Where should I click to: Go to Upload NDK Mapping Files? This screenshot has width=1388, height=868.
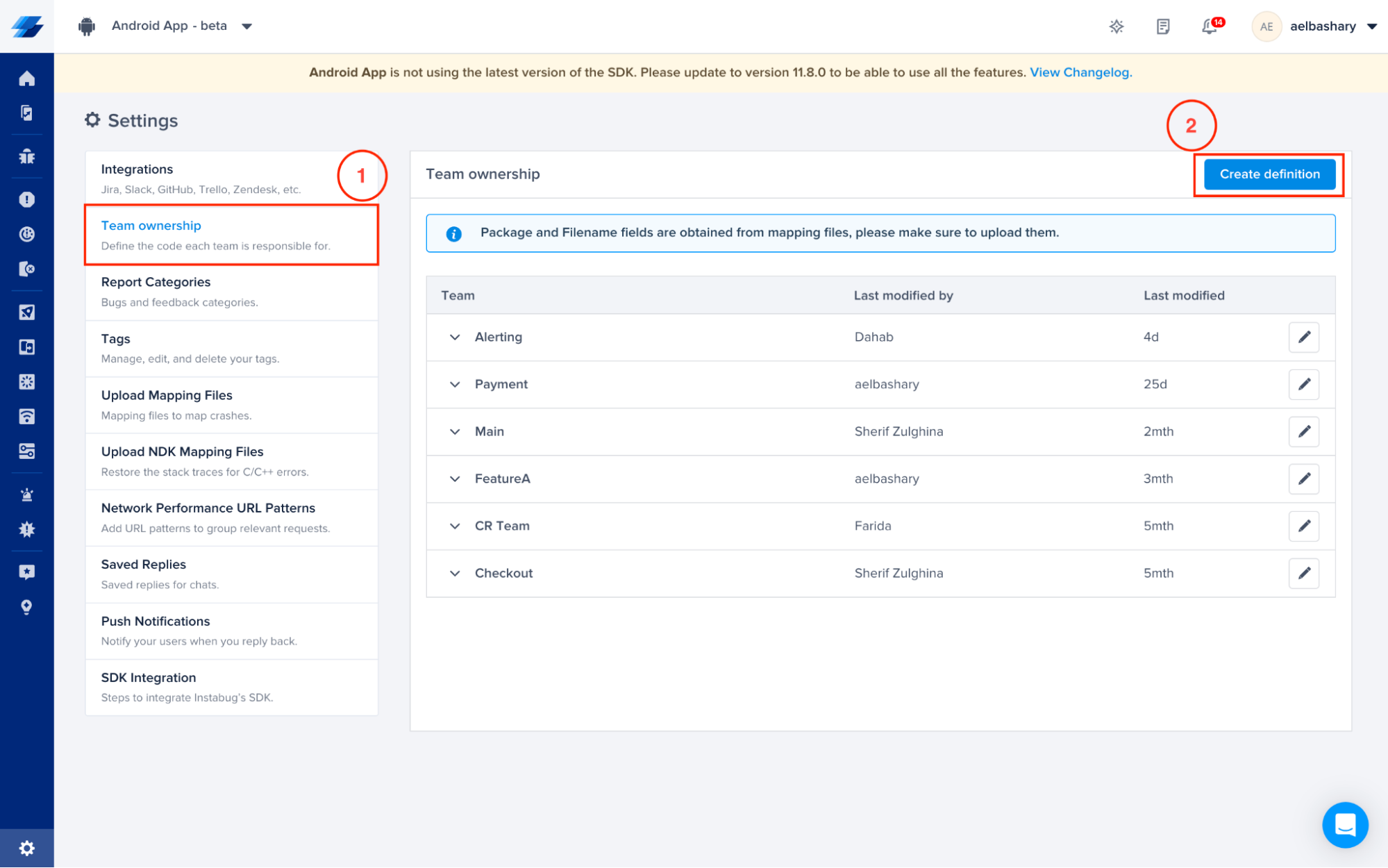[231, 461]
